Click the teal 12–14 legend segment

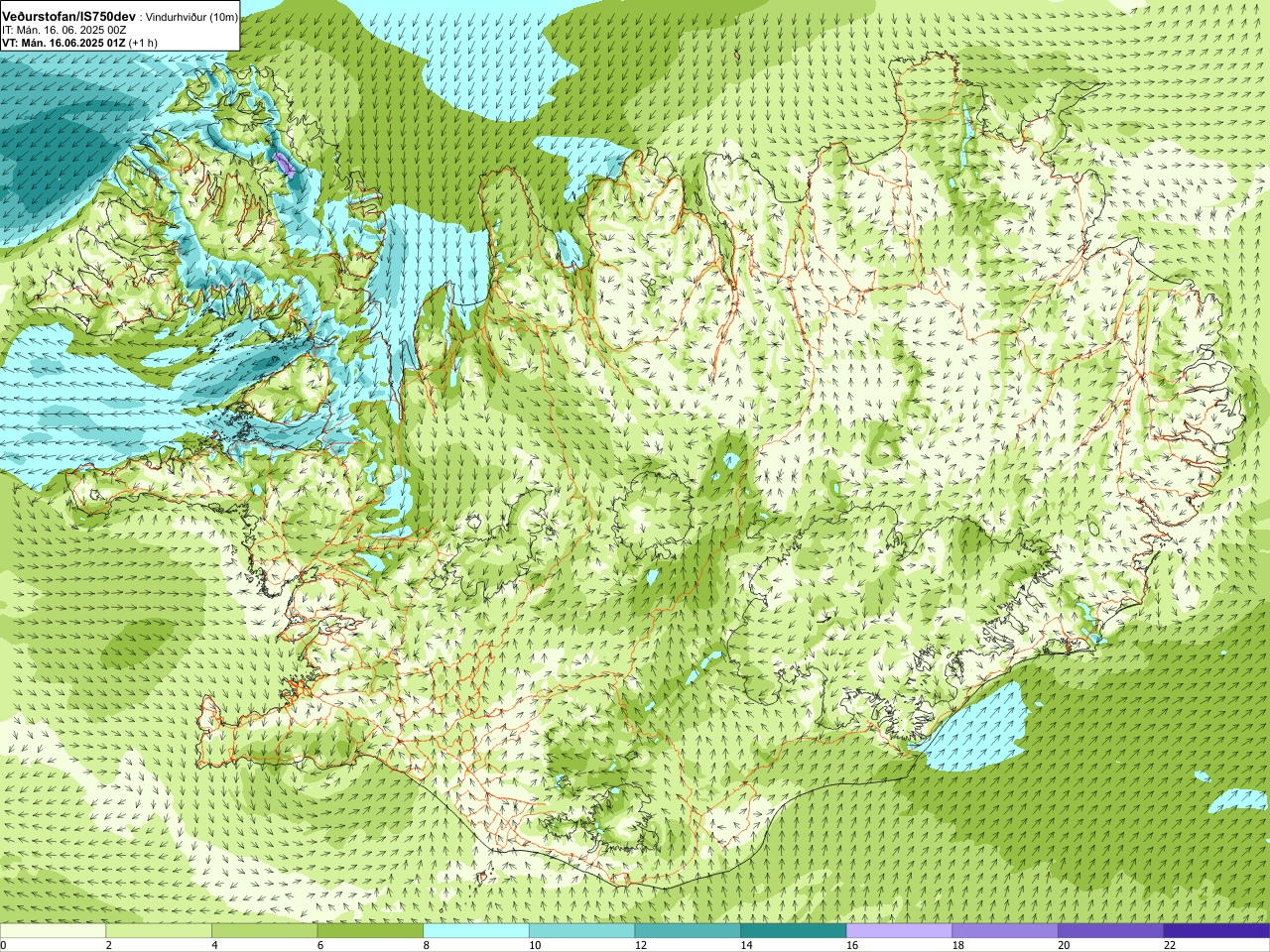[x=688, y=931]
